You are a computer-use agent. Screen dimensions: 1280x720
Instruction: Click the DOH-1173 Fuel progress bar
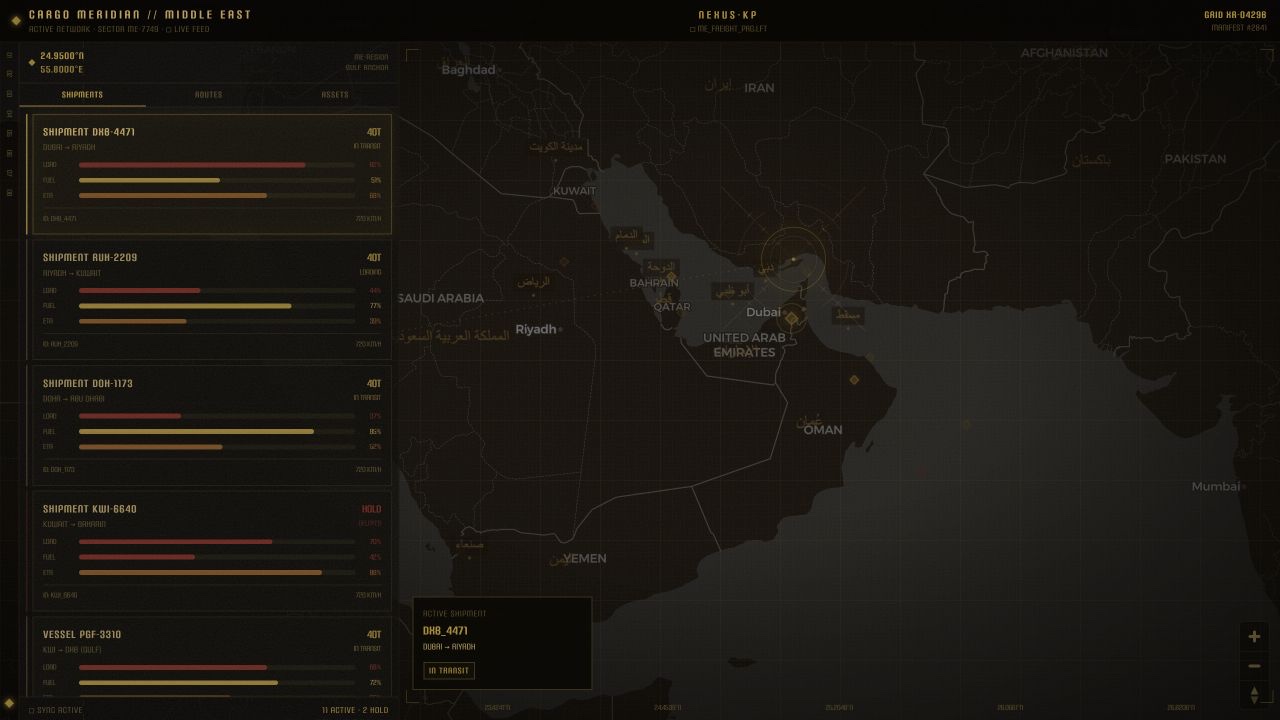click(217, 432)
